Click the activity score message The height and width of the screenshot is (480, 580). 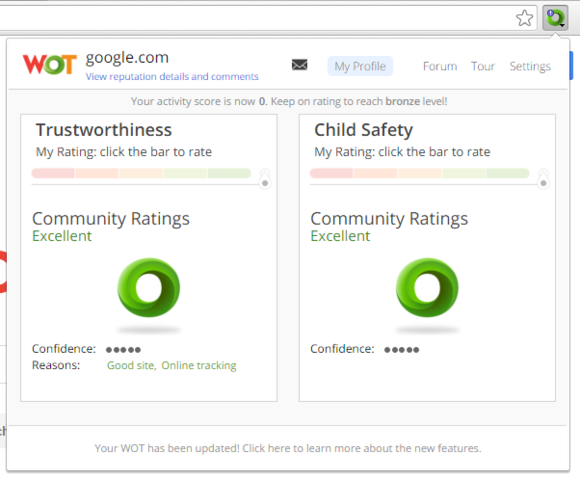pos(289,101)
